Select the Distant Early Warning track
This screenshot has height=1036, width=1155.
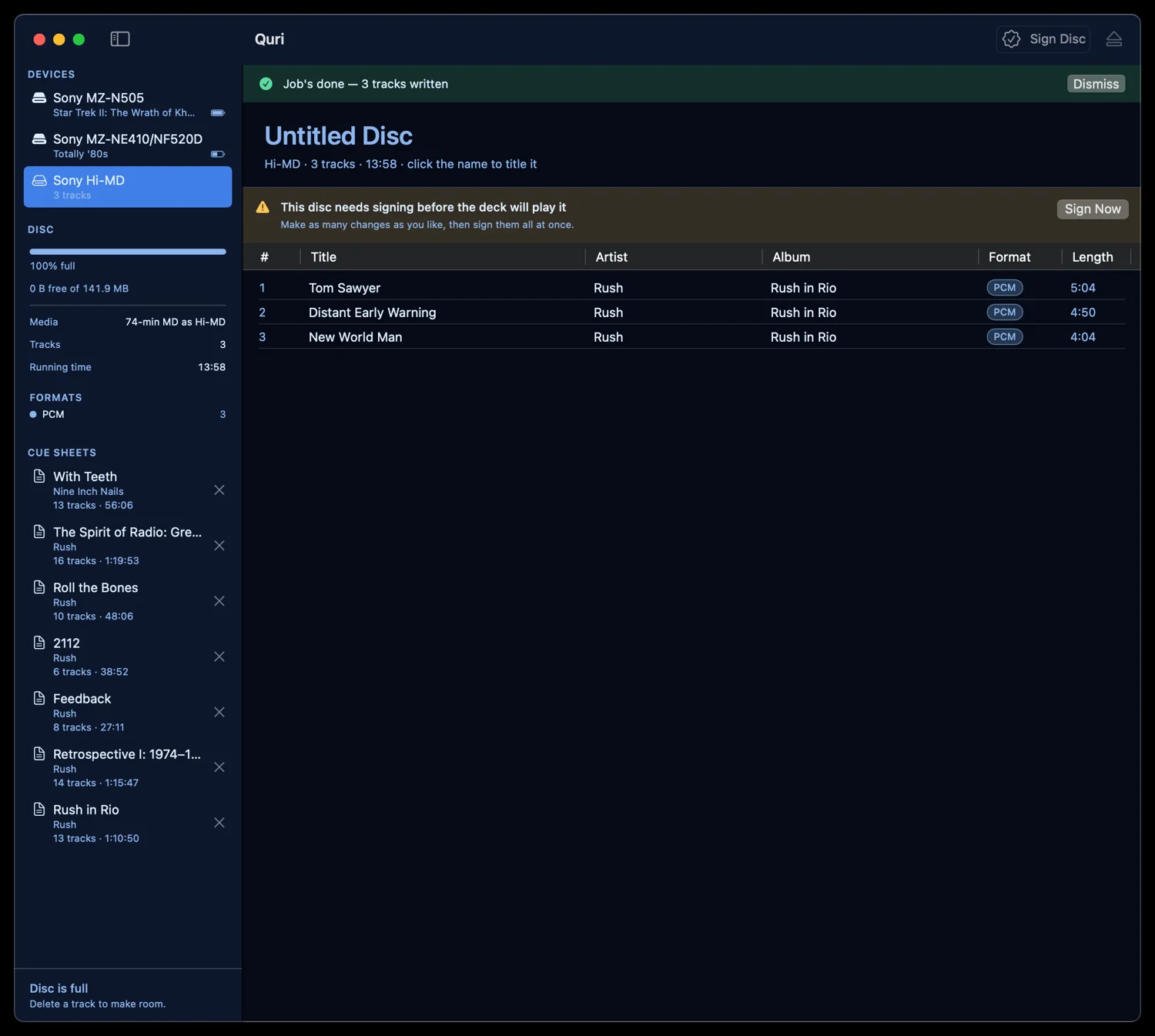coord(691,312)
